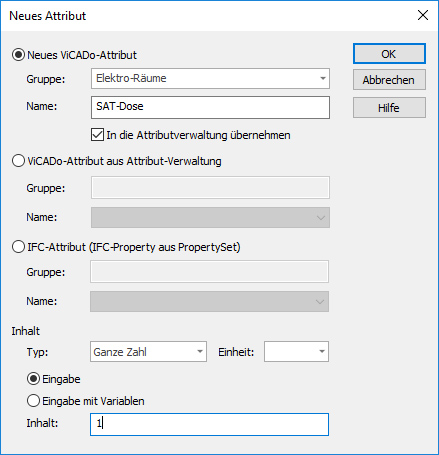The width and height of the screenshot is (439, 455).
Task: Click the Abbrechen button
Action: point(389,80)
